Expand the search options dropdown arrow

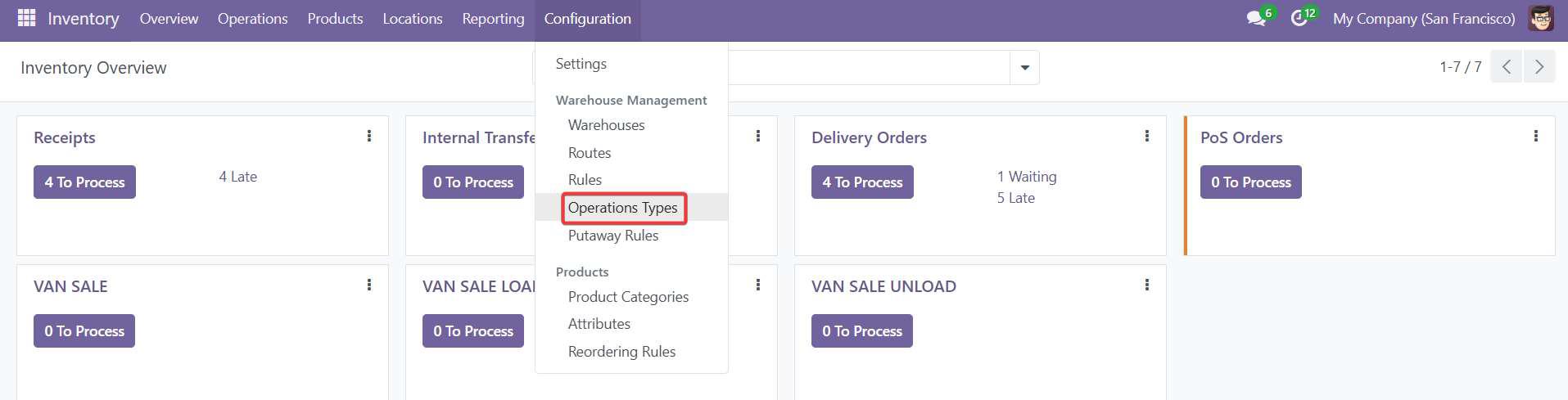pos(1024,68)
